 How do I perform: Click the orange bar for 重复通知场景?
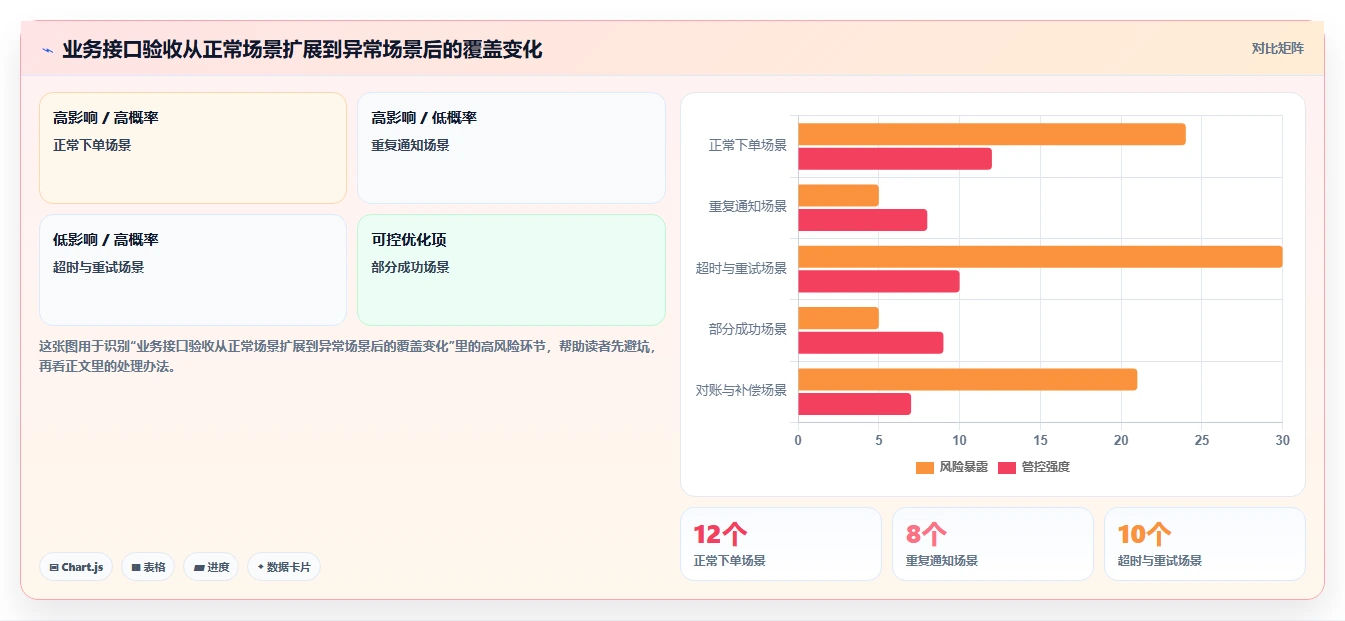(x=838, y=195)
